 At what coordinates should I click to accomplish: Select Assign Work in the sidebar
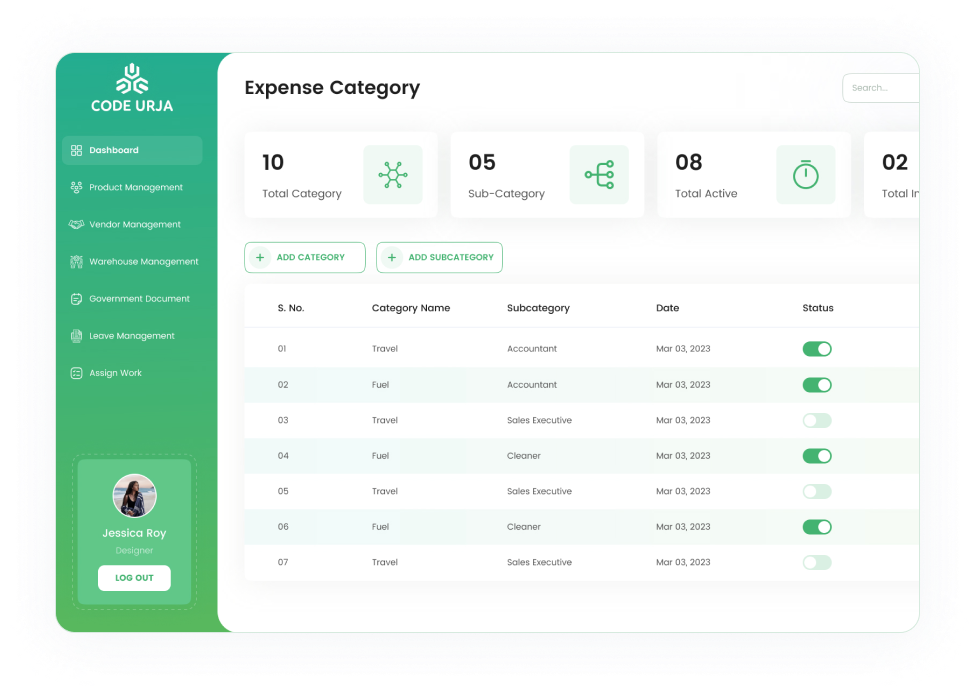(115, 373)
